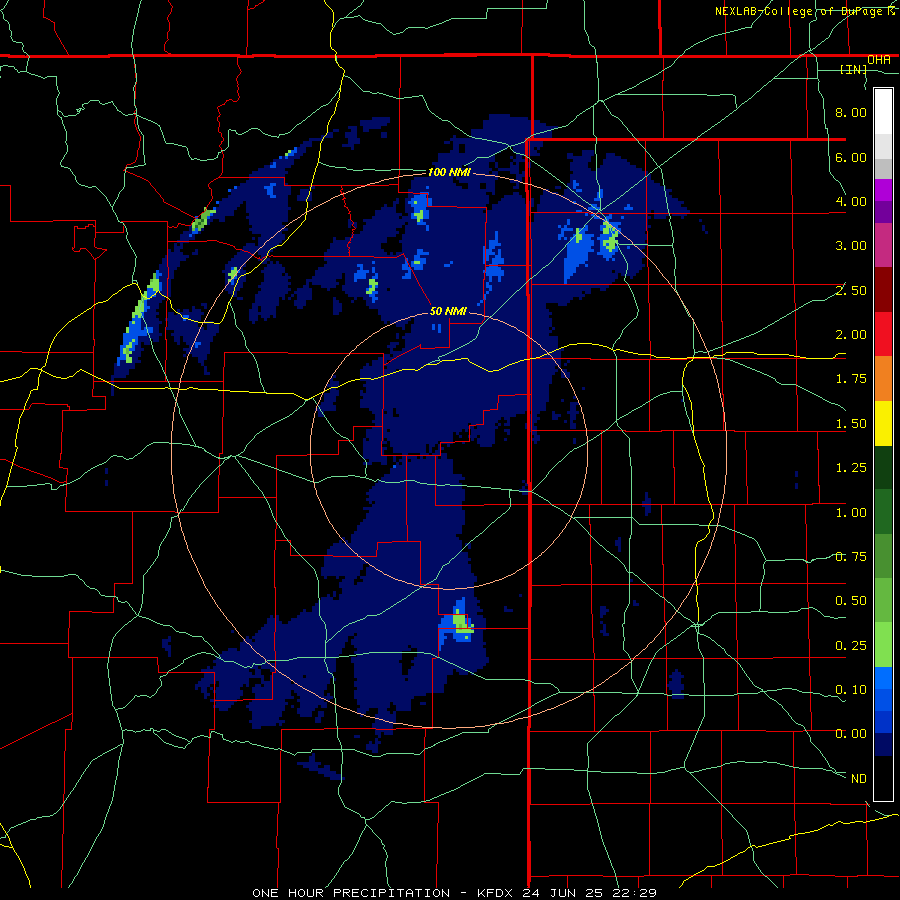Click the OHA product label

click(879, 60)
